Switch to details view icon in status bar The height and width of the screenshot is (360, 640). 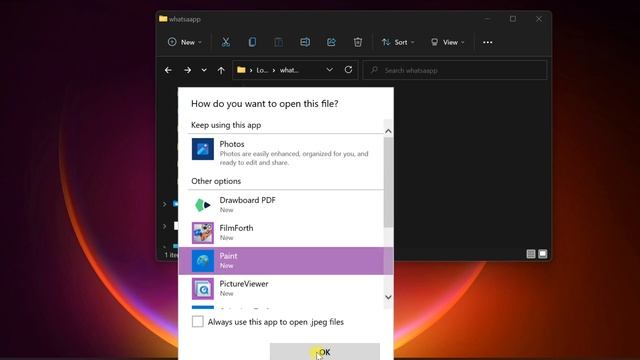(531, 254)
